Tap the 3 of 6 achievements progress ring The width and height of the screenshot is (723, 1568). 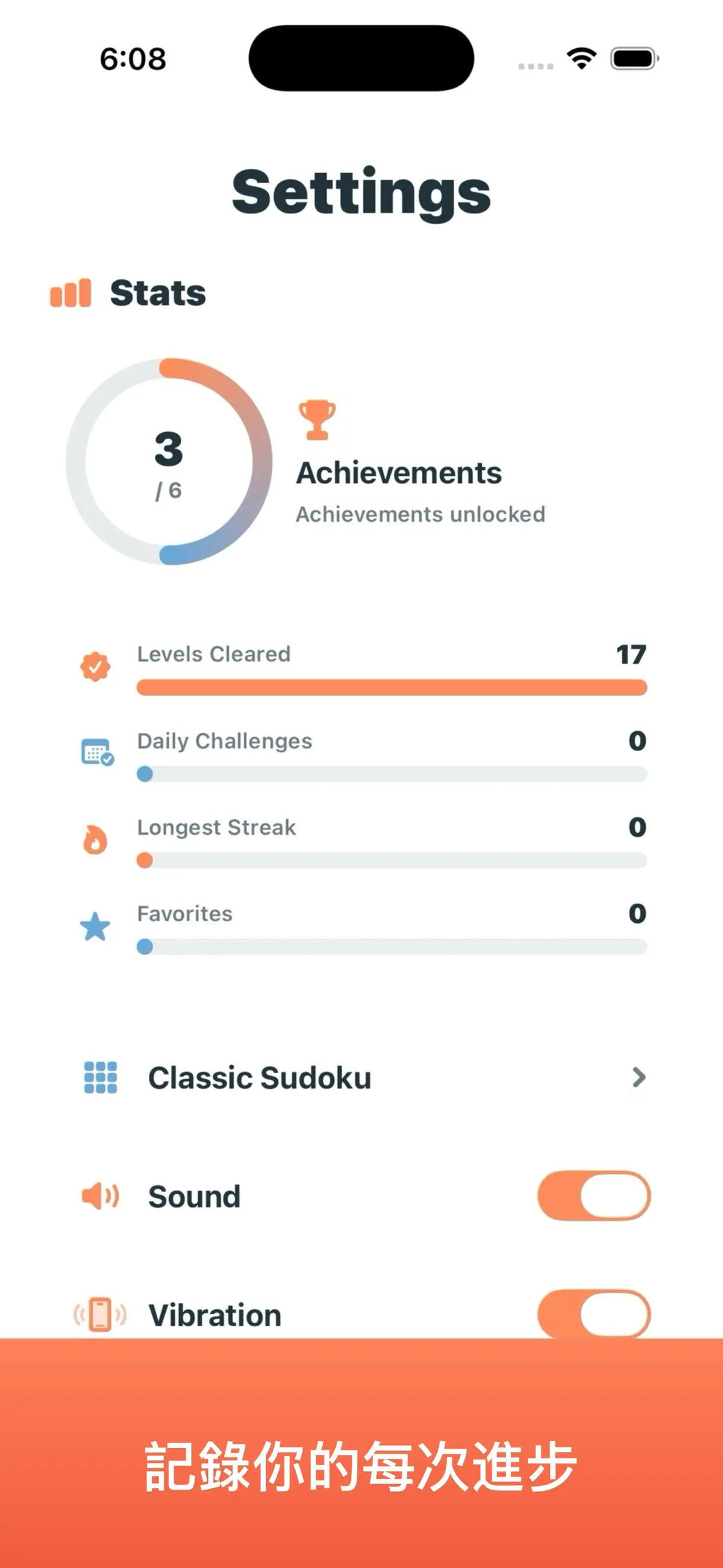coord(169,461)
